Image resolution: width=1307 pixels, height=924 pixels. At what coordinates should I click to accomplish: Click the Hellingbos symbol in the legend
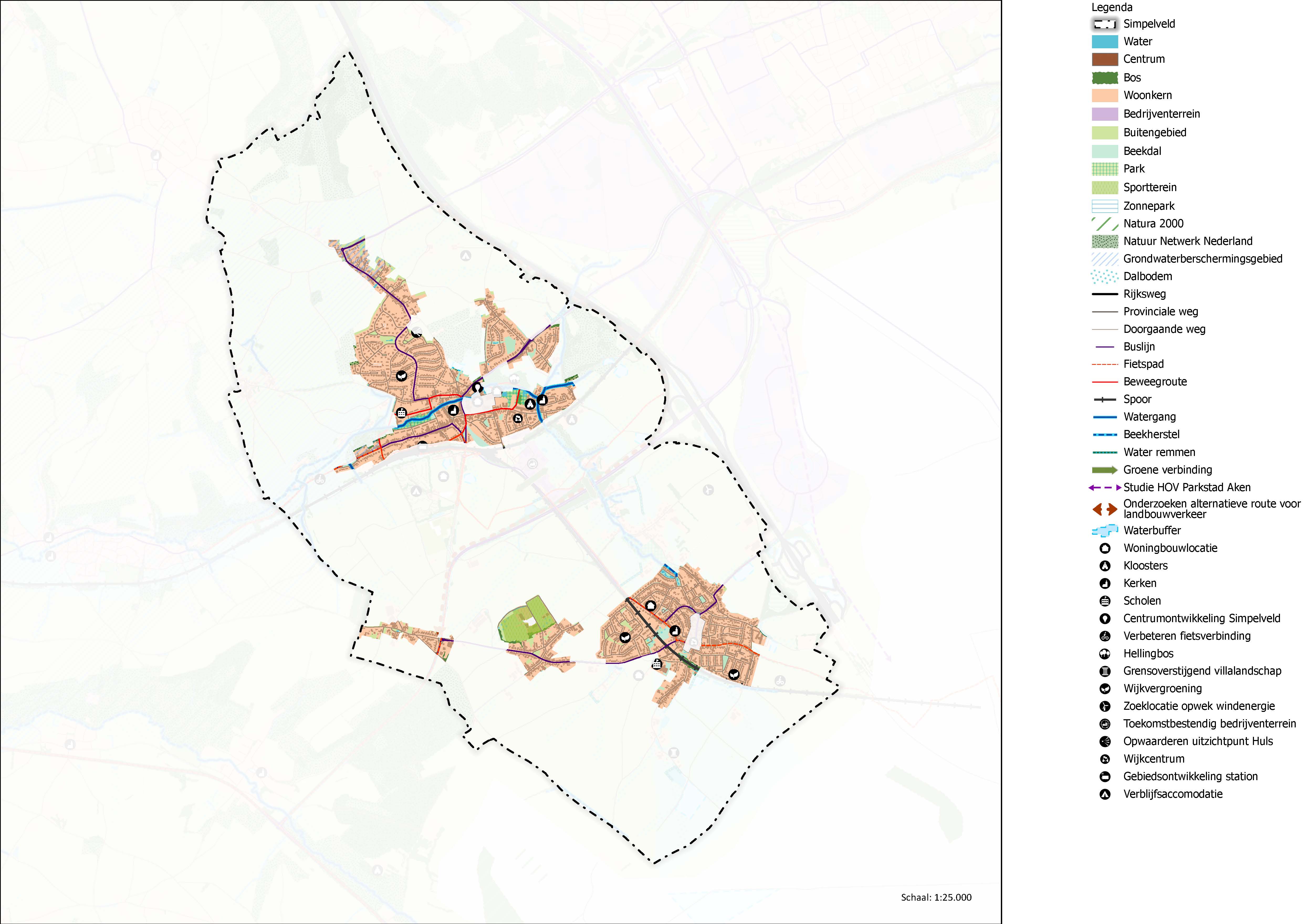point(1105,654)
